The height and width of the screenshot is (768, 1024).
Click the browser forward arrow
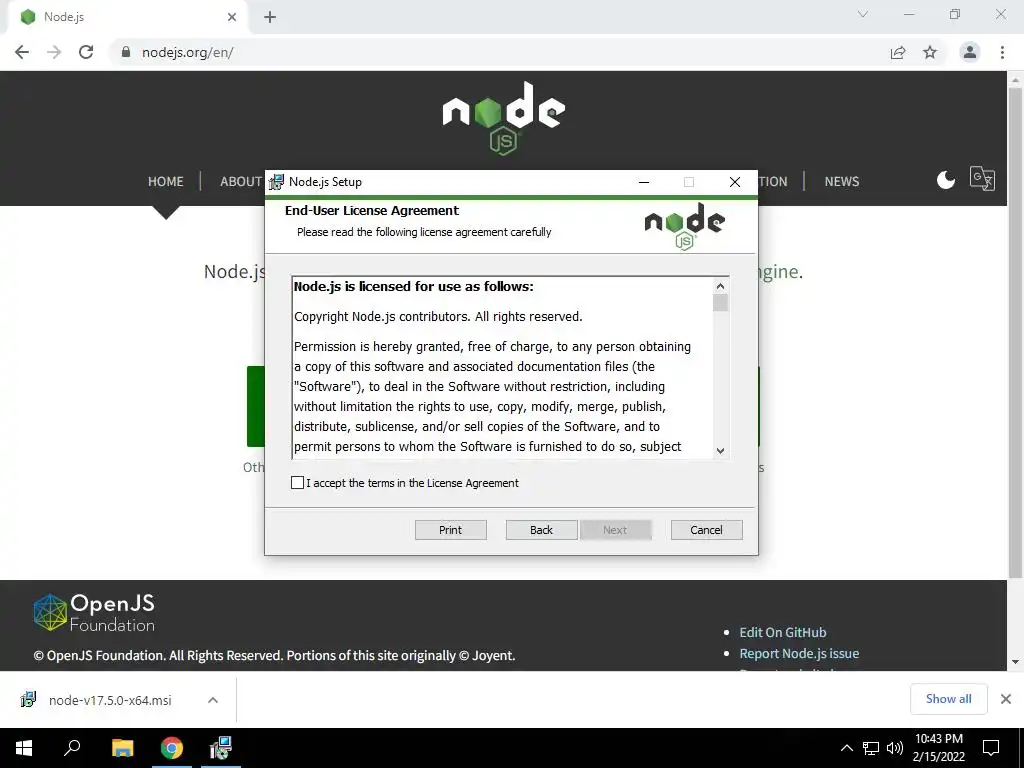click(54, 52)
